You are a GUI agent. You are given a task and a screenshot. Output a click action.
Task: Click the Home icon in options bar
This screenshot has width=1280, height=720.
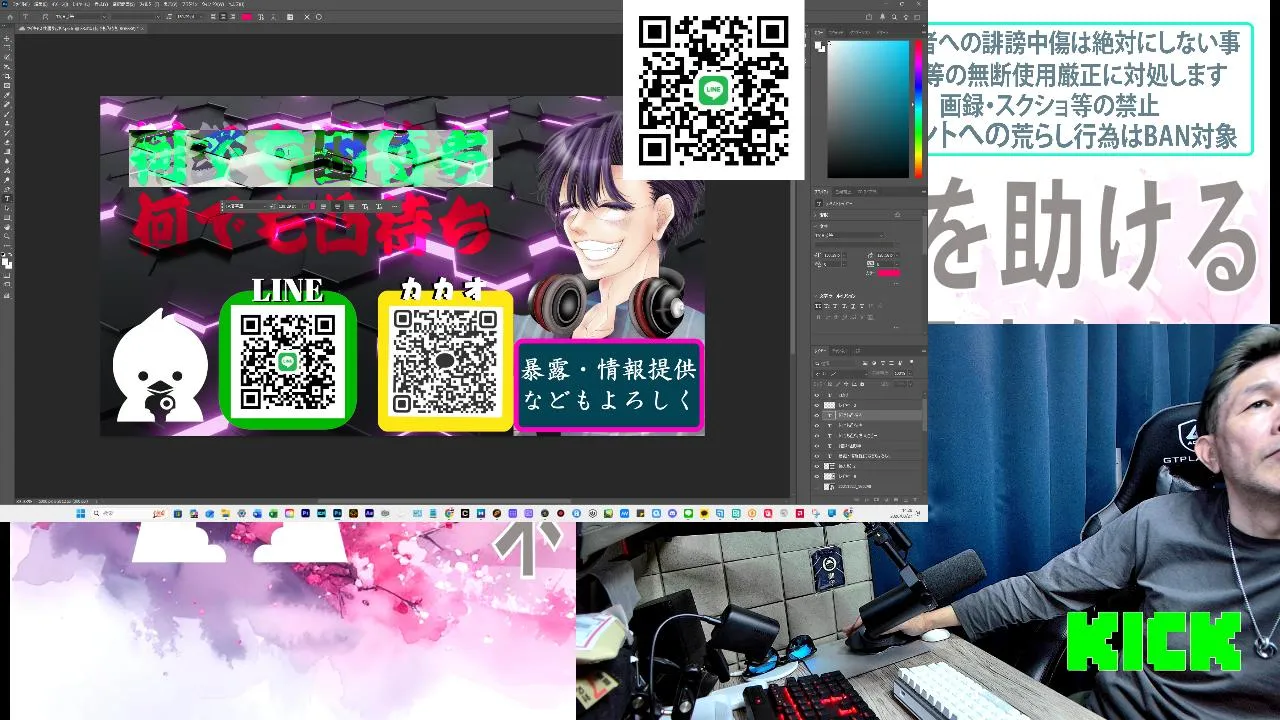point(10,17)
